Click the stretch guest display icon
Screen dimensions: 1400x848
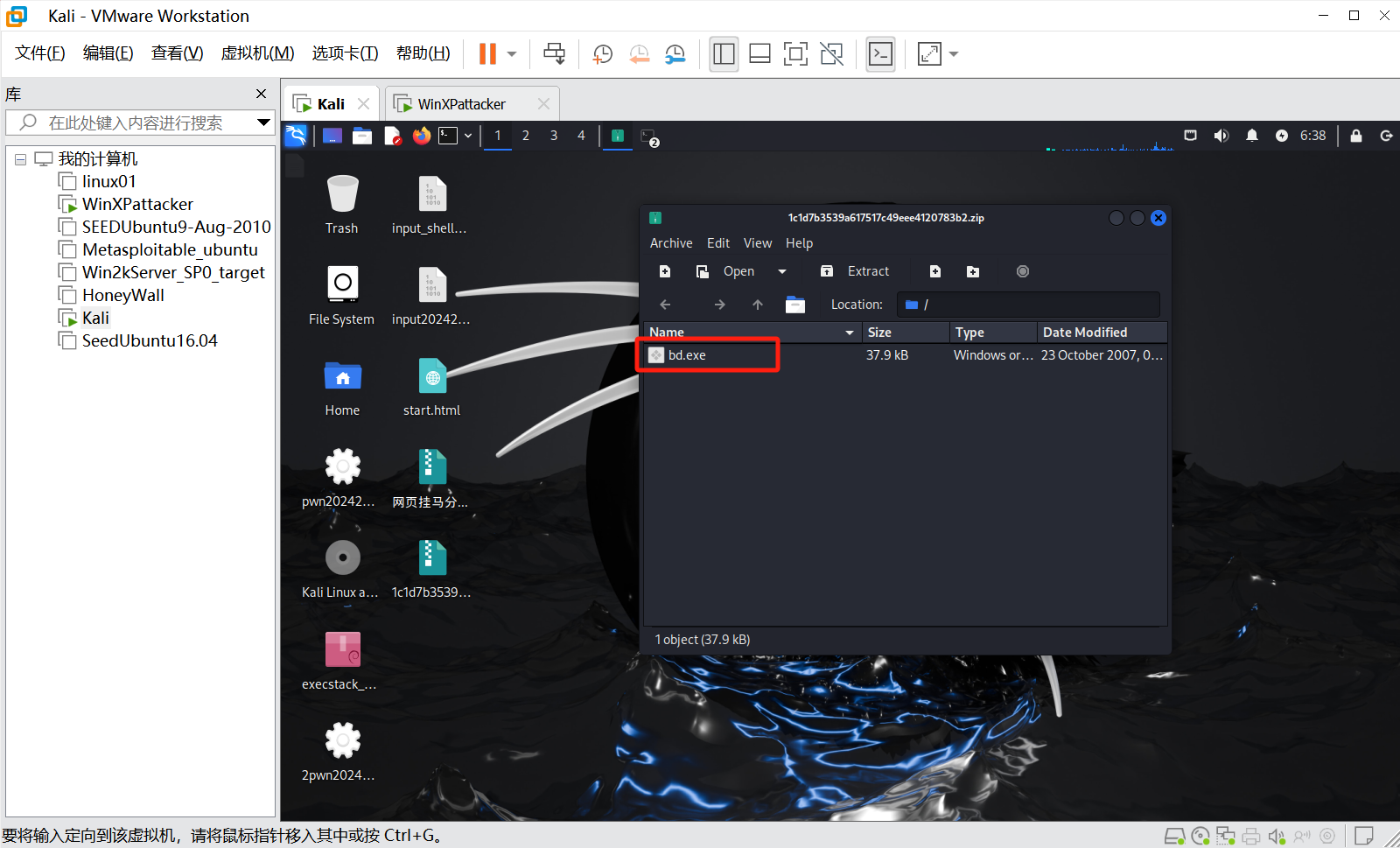pyautogui.click(x=929, y=54)
